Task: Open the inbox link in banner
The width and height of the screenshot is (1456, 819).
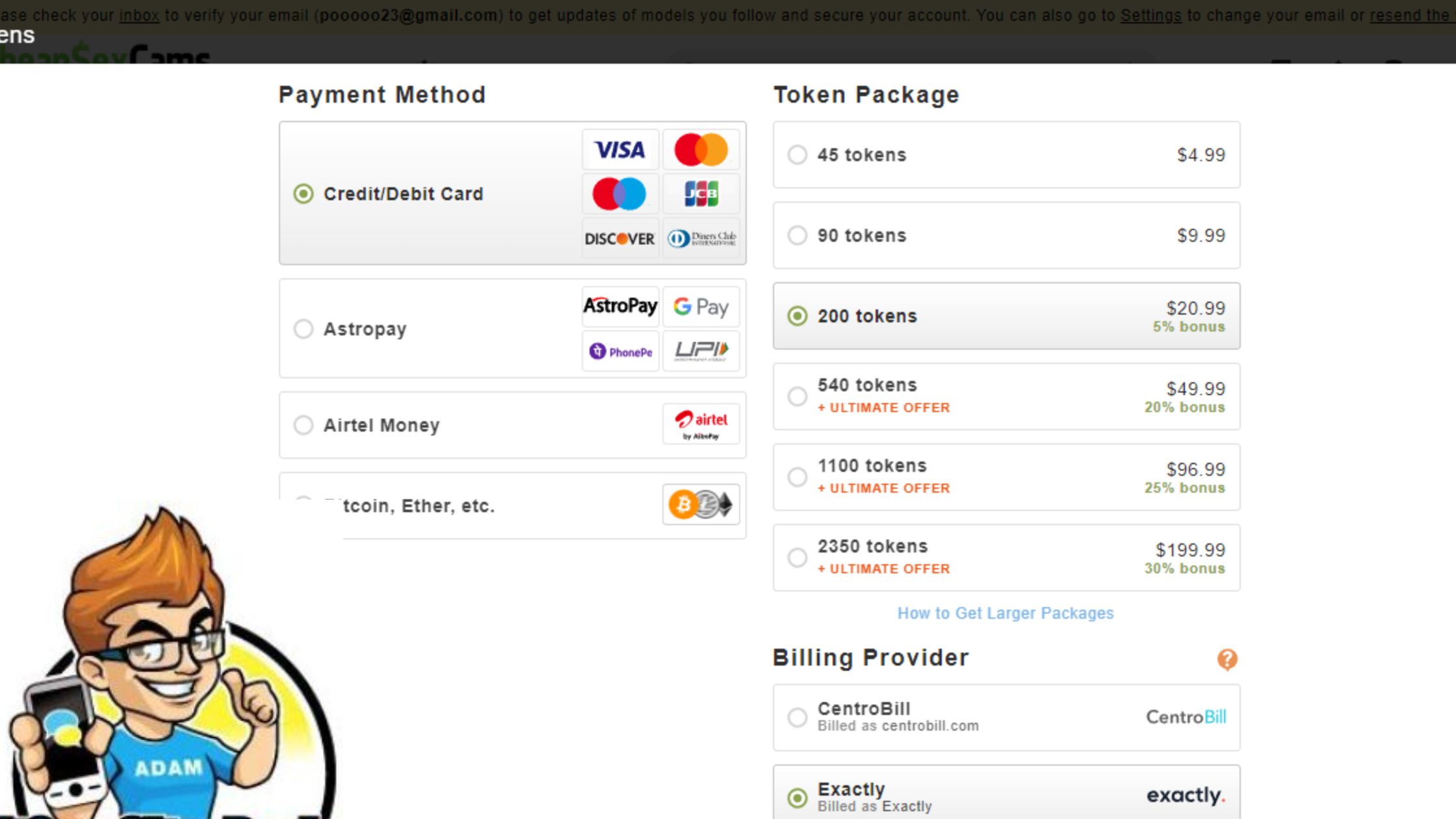Action: click(139, 15)
